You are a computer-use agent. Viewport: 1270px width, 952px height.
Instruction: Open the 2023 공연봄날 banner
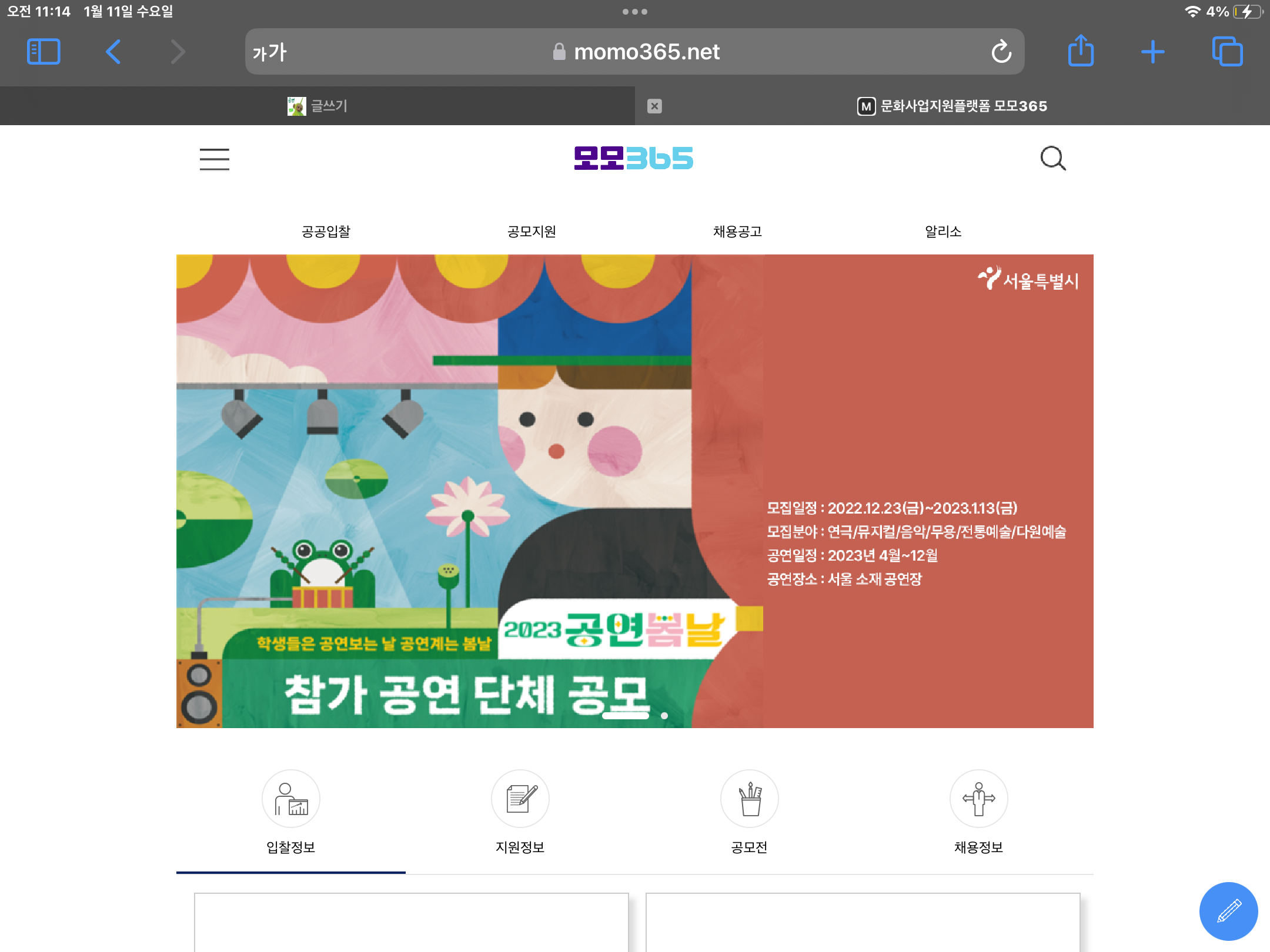tap(635, 491)
